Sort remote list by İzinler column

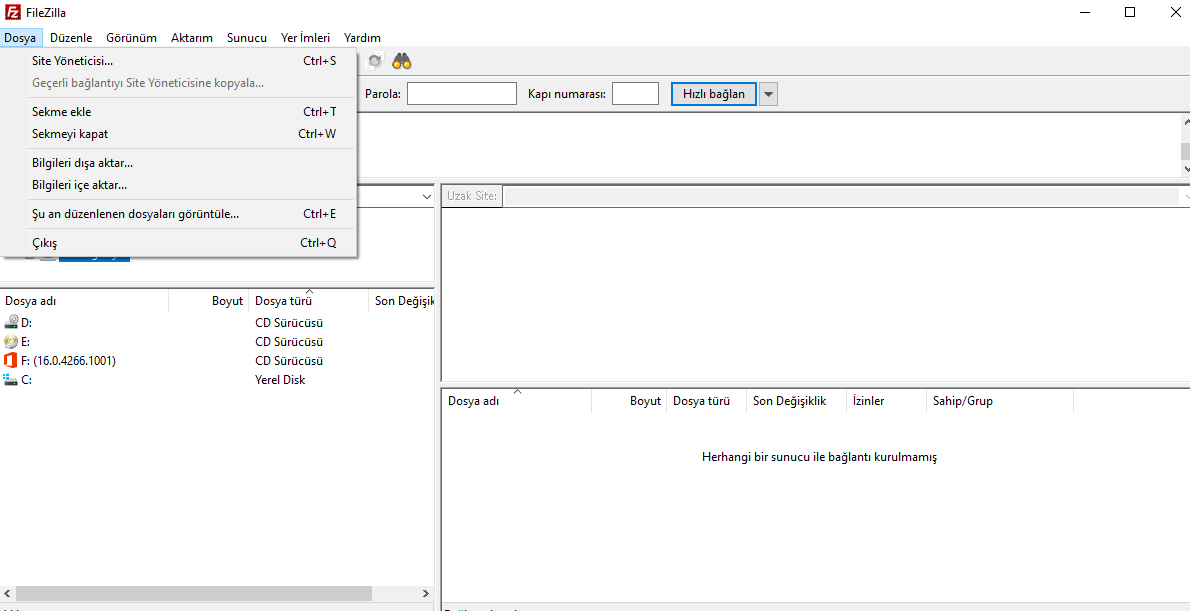tap(886, 401)
